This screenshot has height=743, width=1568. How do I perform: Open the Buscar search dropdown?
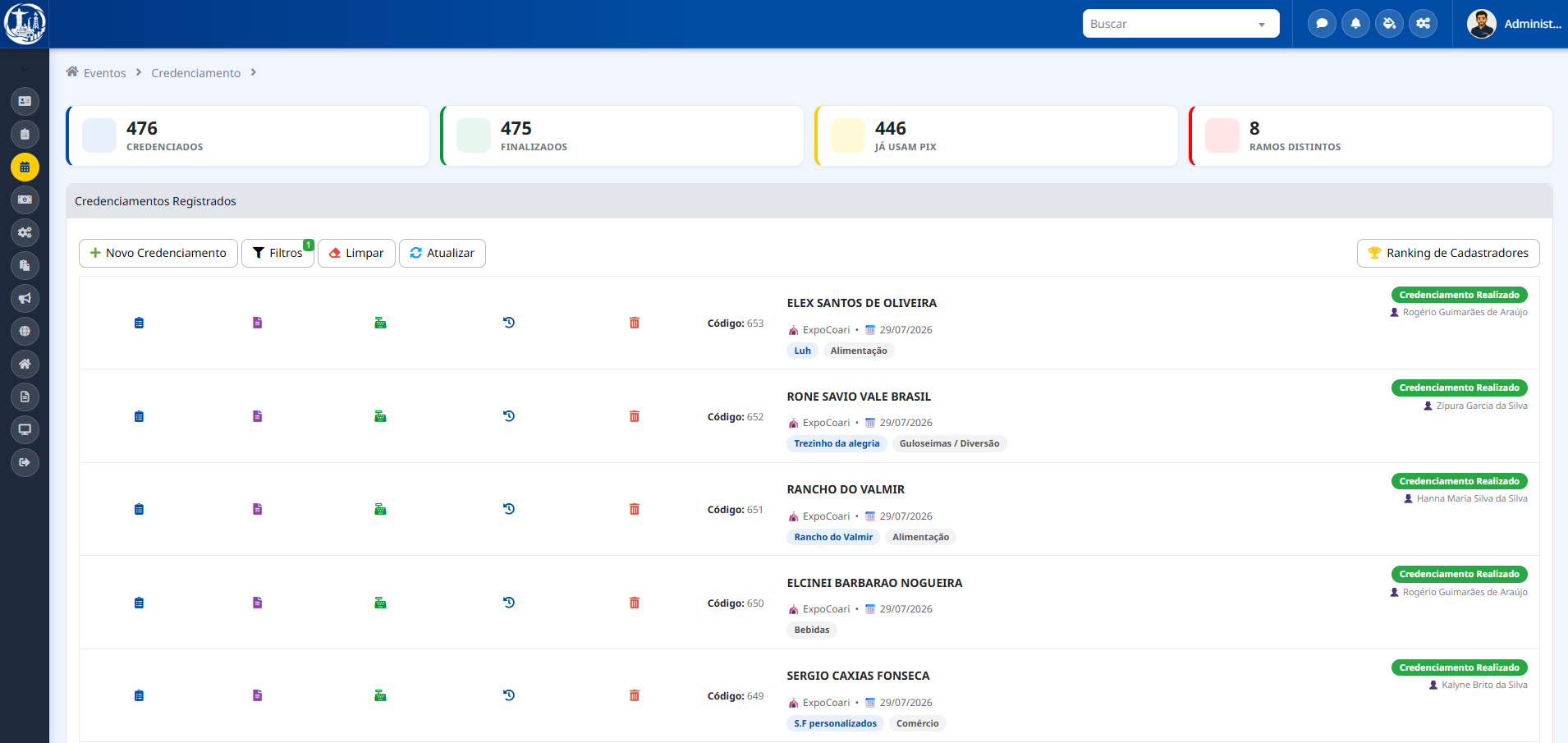(1181, 24)
